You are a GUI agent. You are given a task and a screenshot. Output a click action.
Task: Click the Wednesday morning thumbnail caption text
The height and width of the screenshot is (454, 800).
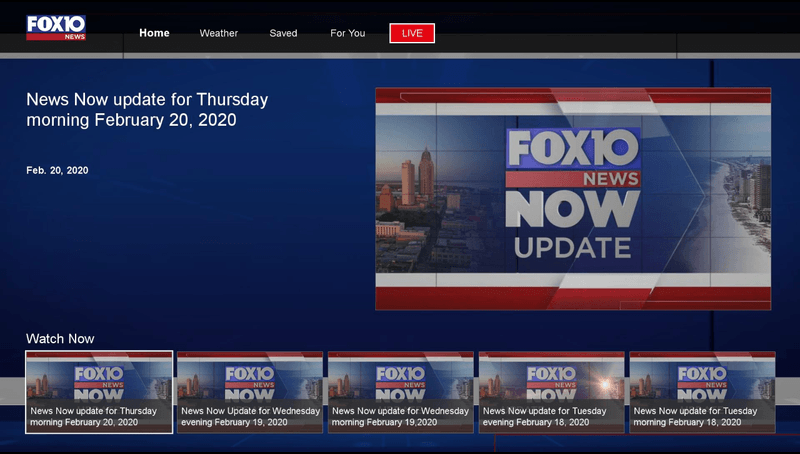click(400, 417)
